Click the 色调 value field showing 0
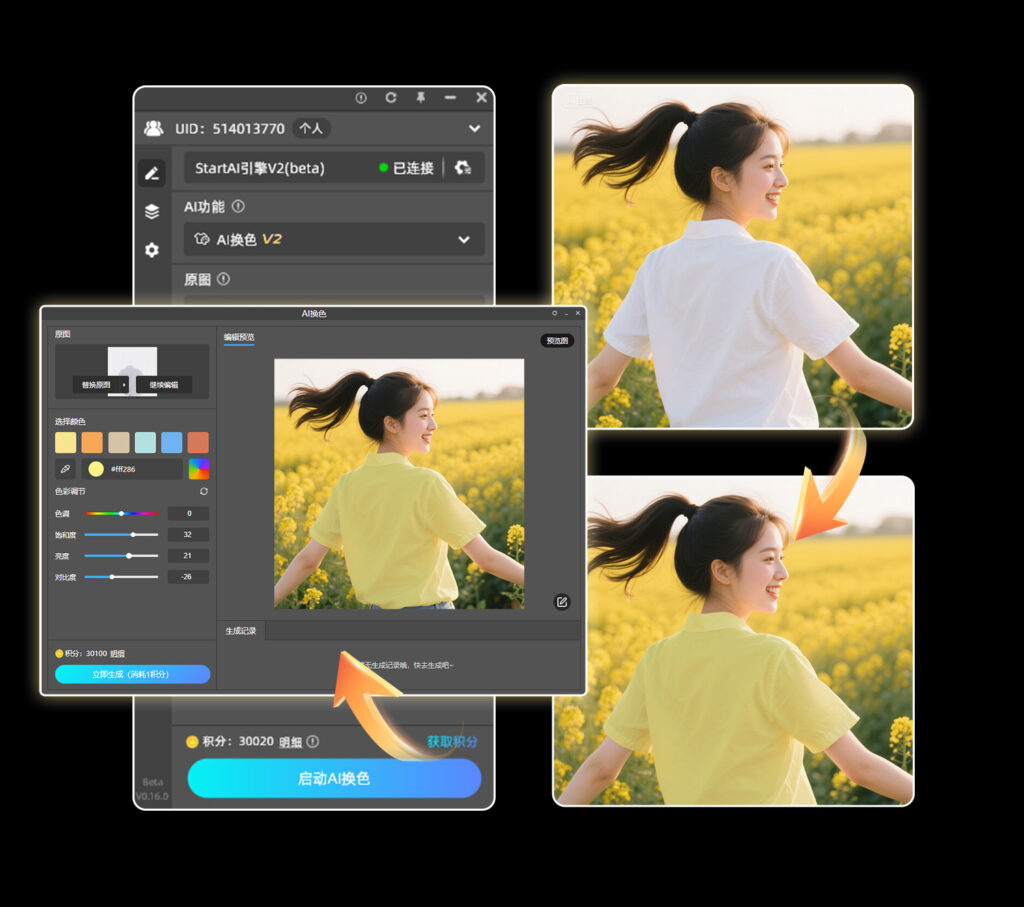 coord(188,513)
